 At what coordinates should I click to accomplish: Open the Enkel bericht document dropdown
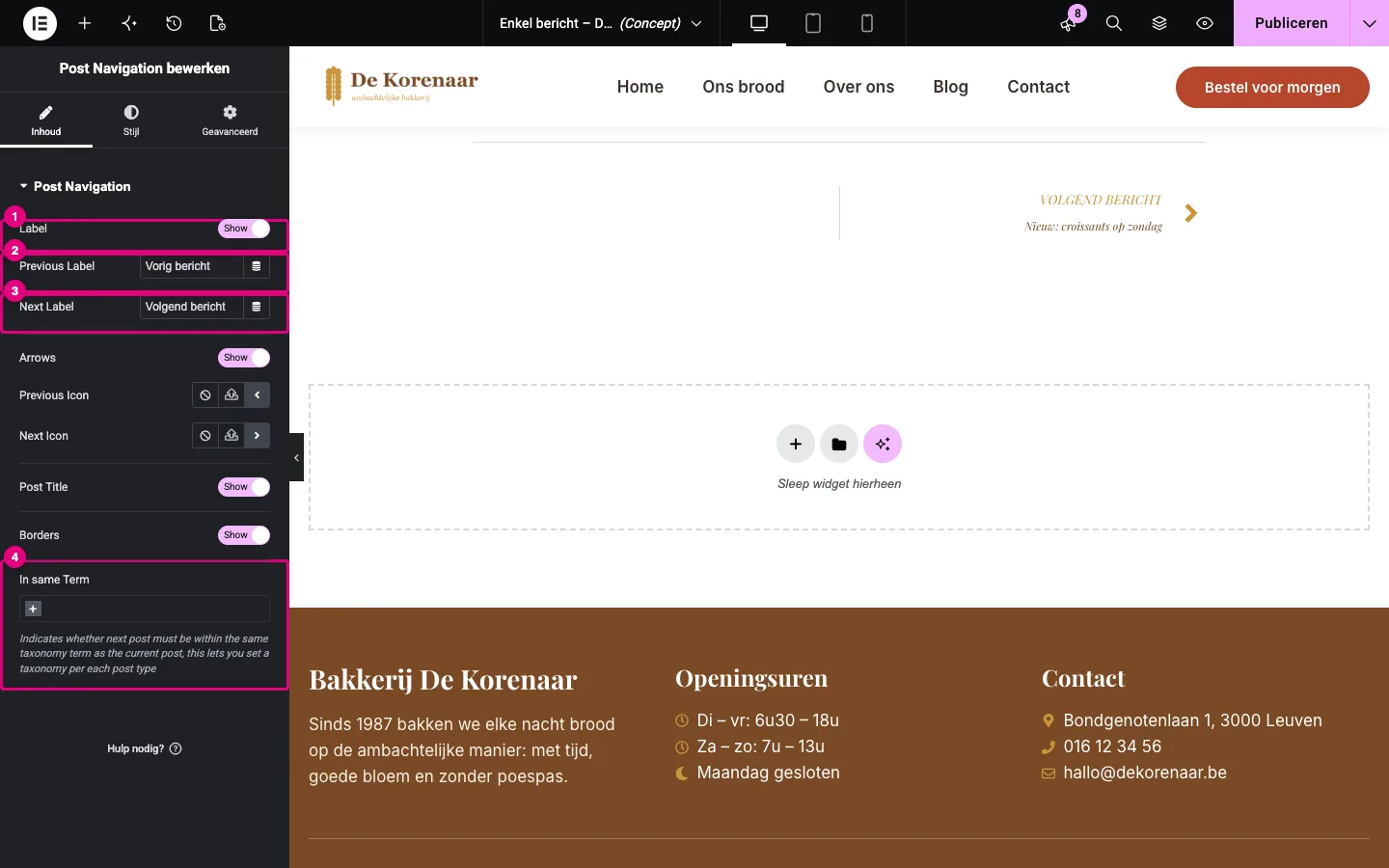pos(601,23)
